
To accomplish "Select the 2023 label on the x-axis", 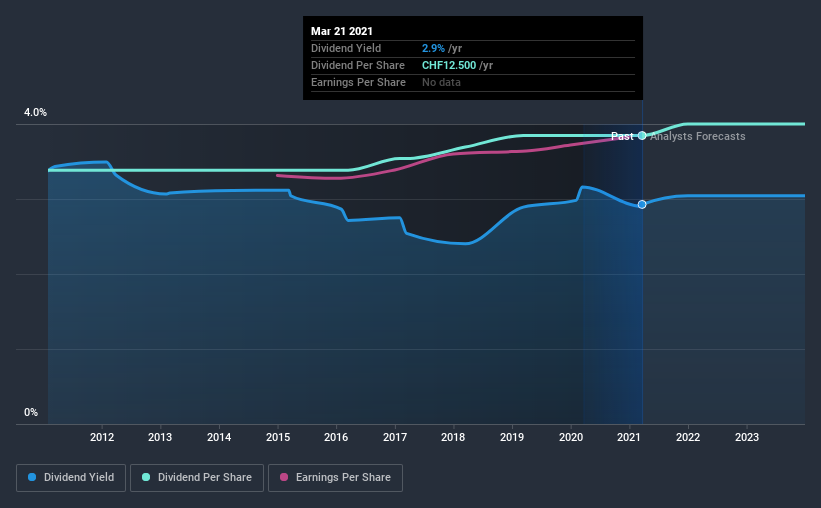I will tap(747, 437).
